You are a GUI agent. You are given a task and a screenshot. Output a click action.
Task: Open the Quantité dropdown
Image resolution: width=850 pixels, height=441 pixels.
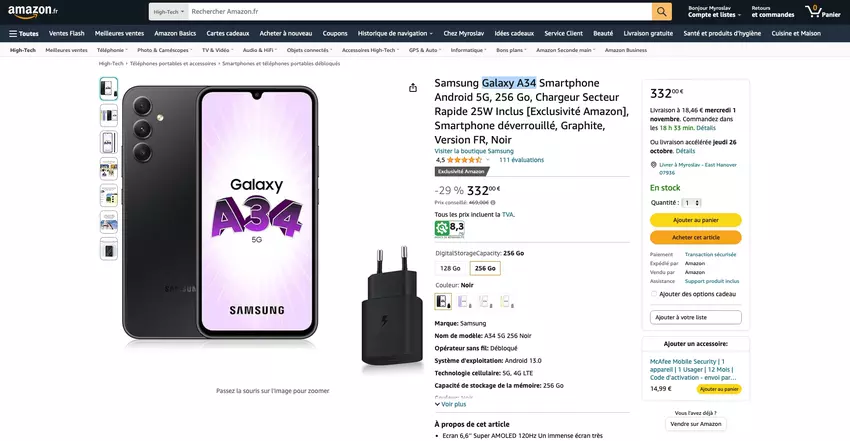click(x=691, y=202)
